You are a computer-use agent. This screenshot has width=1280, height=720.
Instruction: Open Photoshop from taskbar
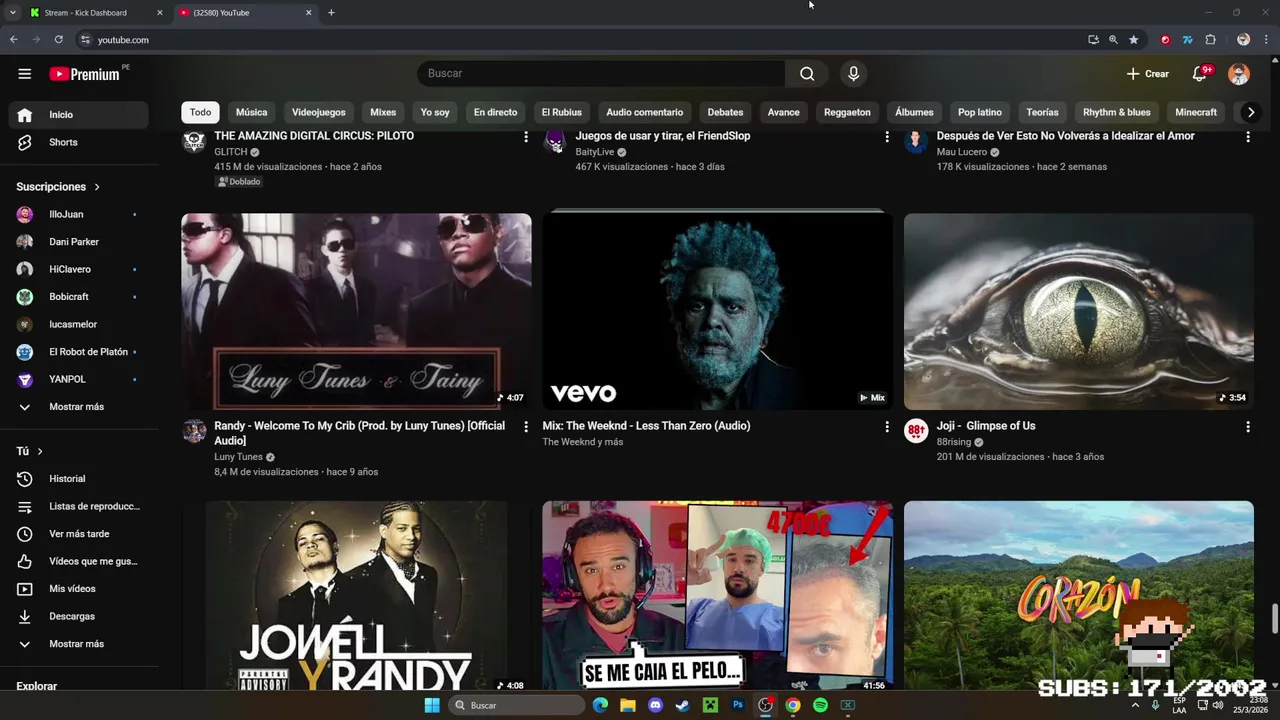pos(738,705)
